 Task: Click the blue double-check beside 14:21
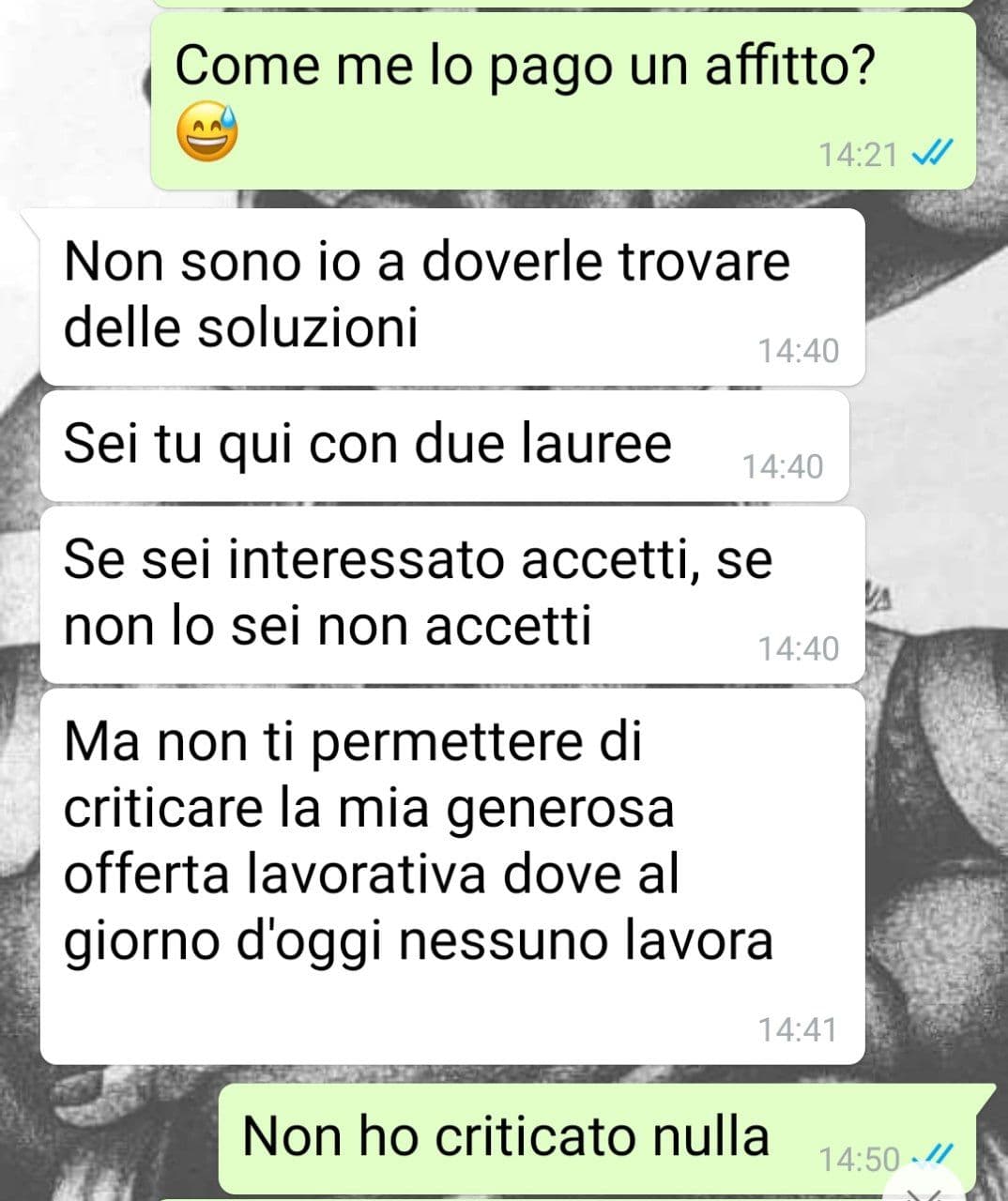(933, 153)
